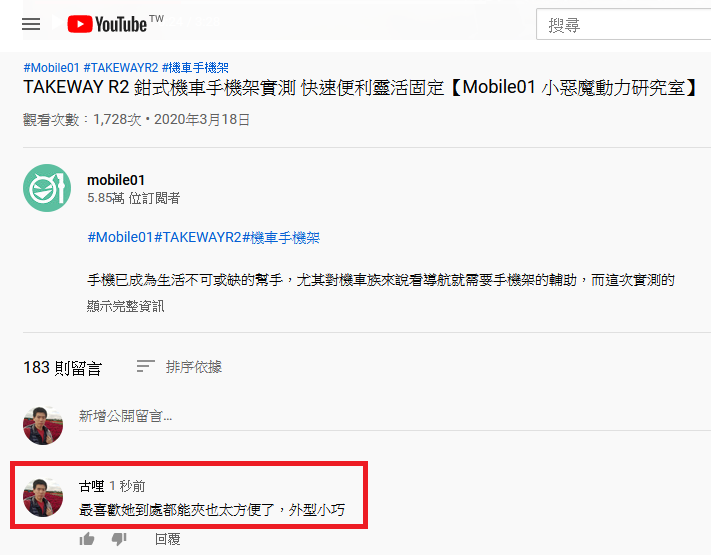Screen dimensions: 711x555
Task: Dislike the comment with thumbs-down icon
Action: [119, 539]
